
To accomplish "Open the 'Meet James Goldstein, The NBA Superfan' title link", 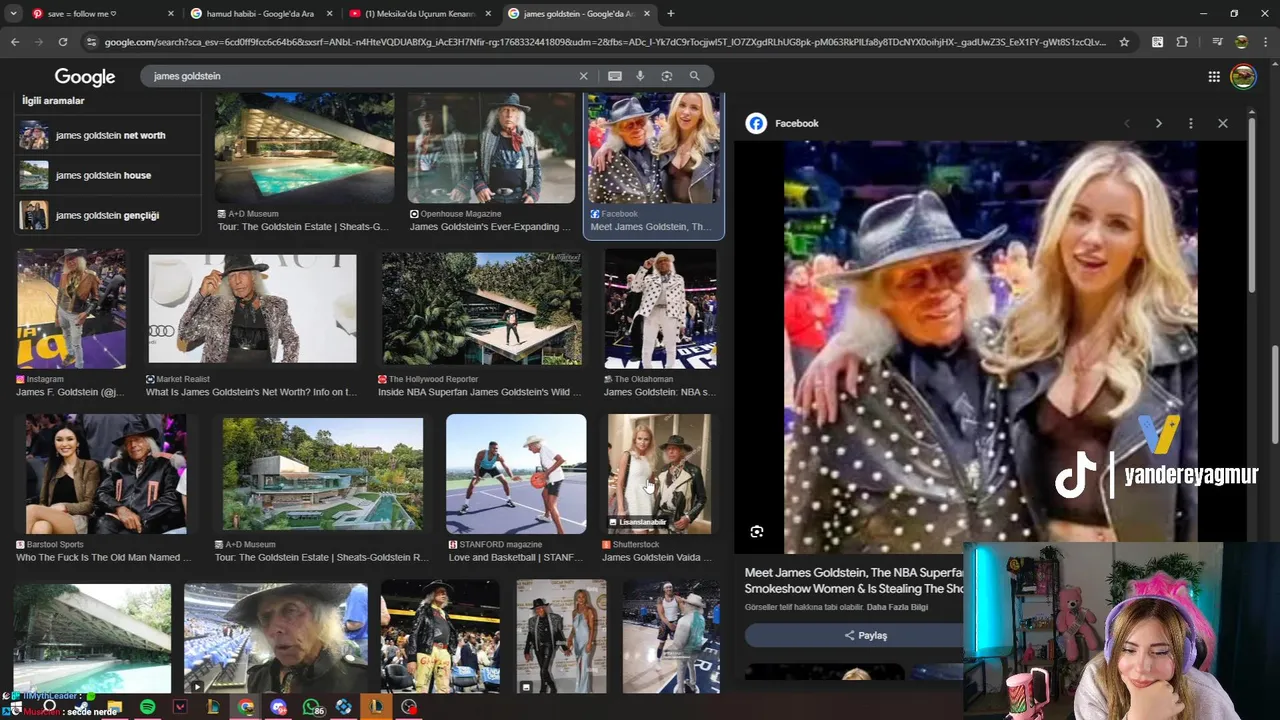I will click(x=854, y=581).
